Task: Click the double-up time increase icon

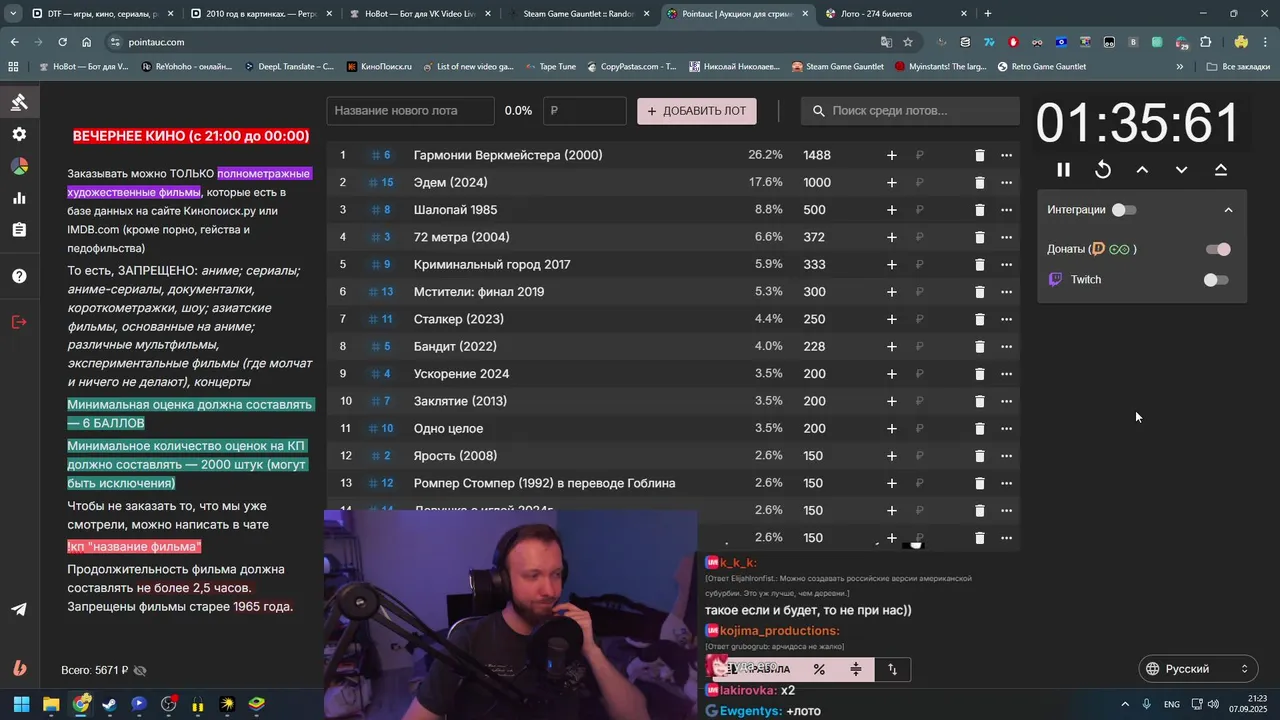Action: [1221, 170]
